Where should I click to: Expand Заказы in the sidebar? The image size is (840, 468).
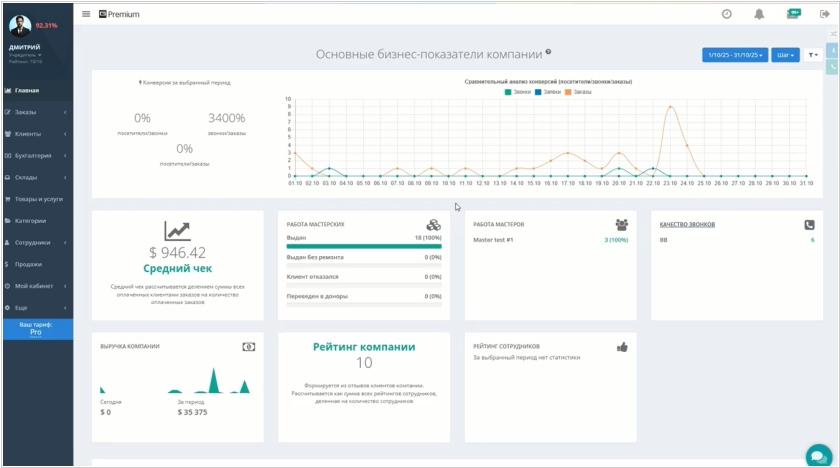click(36, 112)
